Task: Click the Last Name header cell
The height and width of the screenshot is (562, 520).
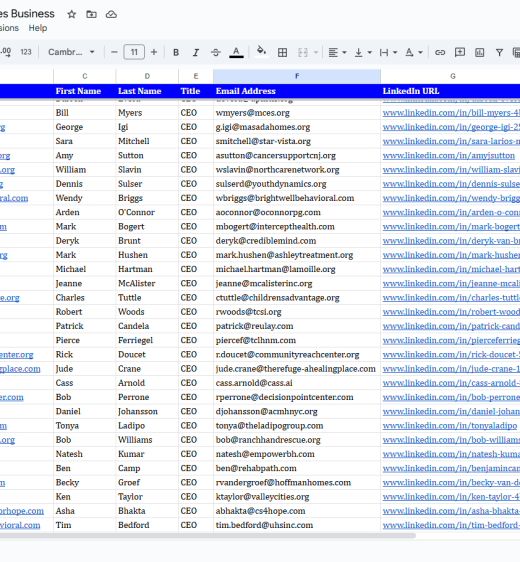Action: point(147,91)
